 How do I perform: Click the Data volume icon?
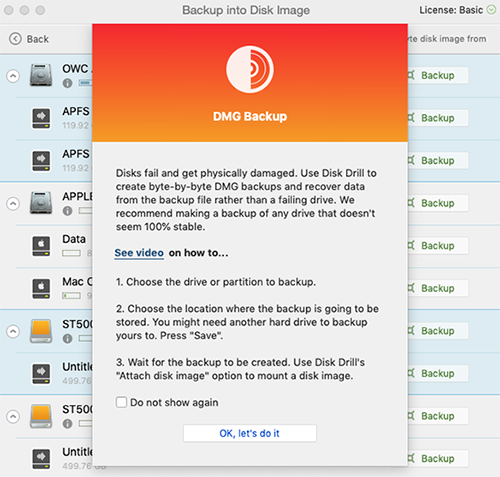(41, 246)
